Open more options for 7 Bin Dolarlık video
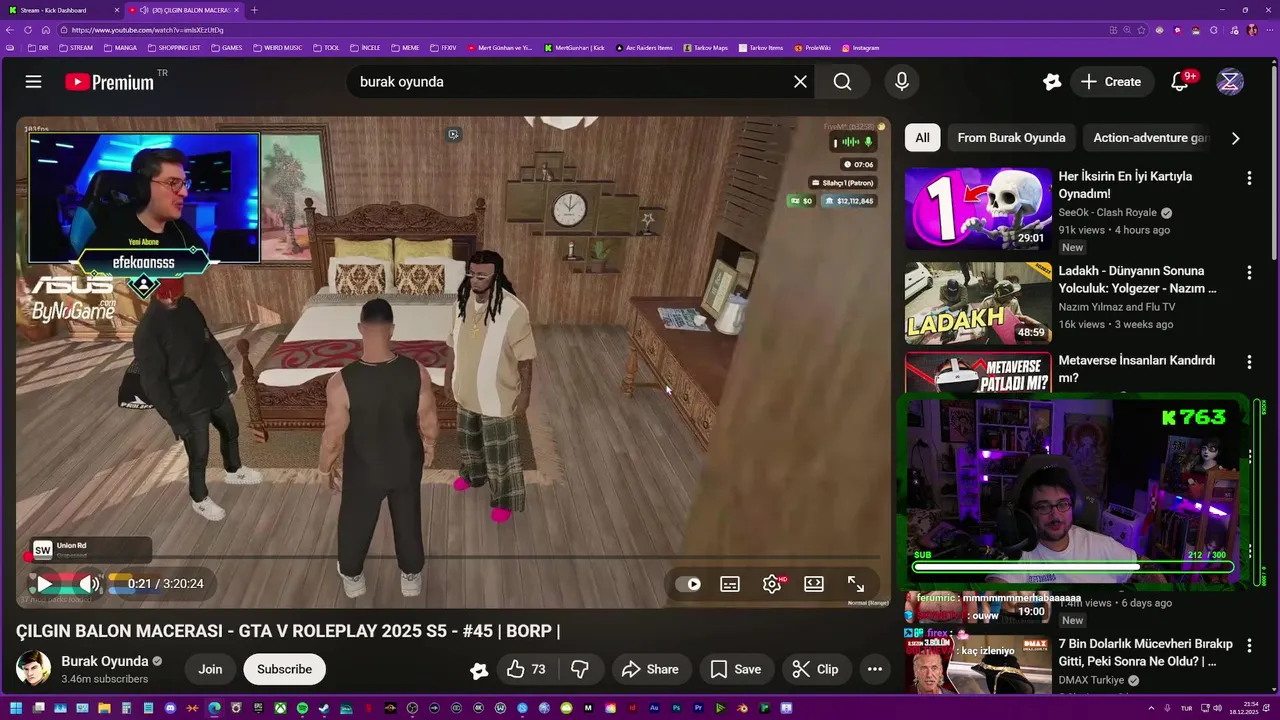Image resolution: width=1280 pixels, height=720 pixels. click(1249, 646)
